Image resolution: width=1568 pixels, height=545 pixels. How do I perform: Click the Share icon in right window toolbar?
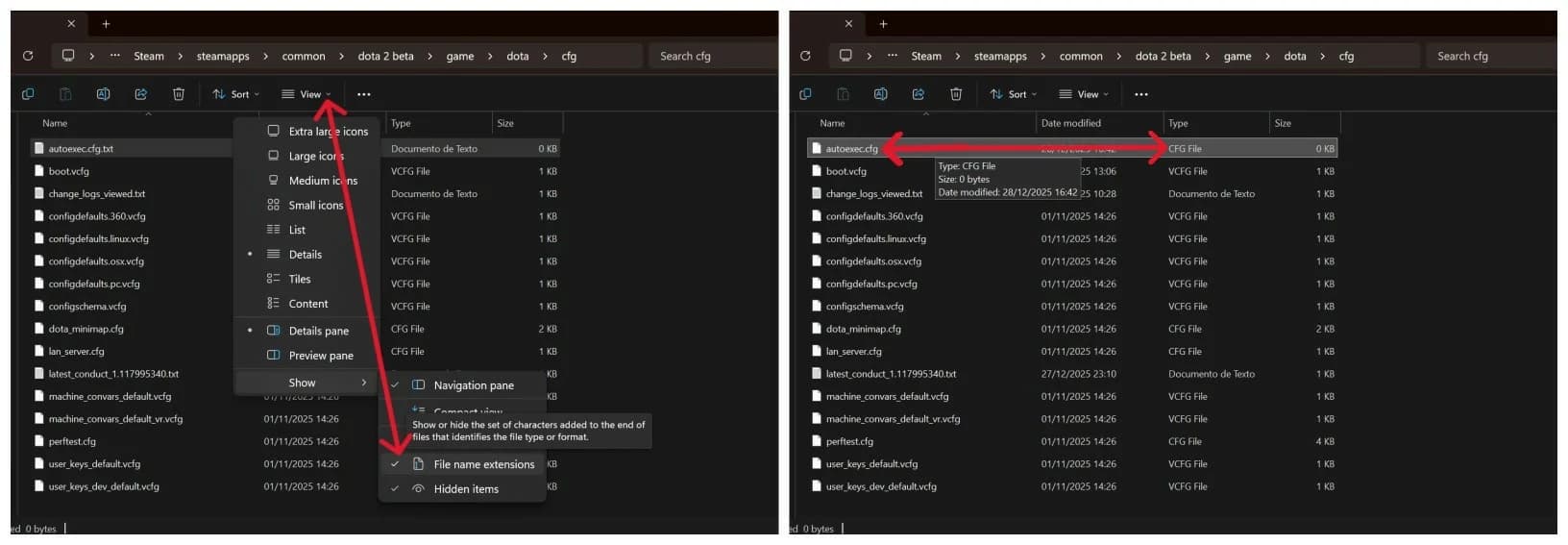(x=918, y=94)
